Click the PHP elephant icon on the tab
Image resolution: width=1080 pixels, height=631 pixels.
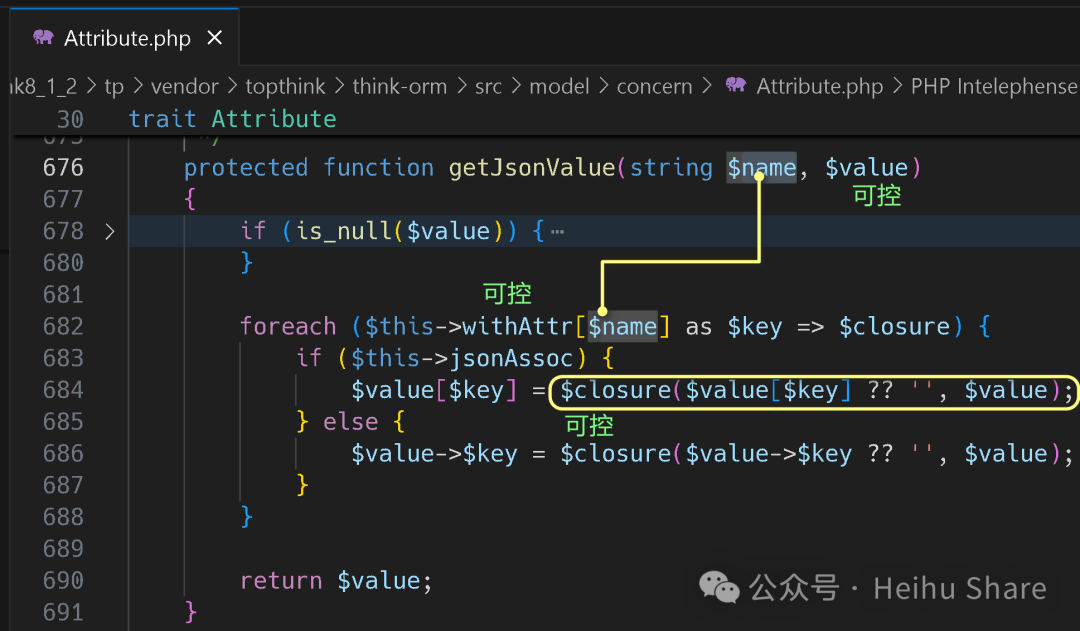point(43,37)
